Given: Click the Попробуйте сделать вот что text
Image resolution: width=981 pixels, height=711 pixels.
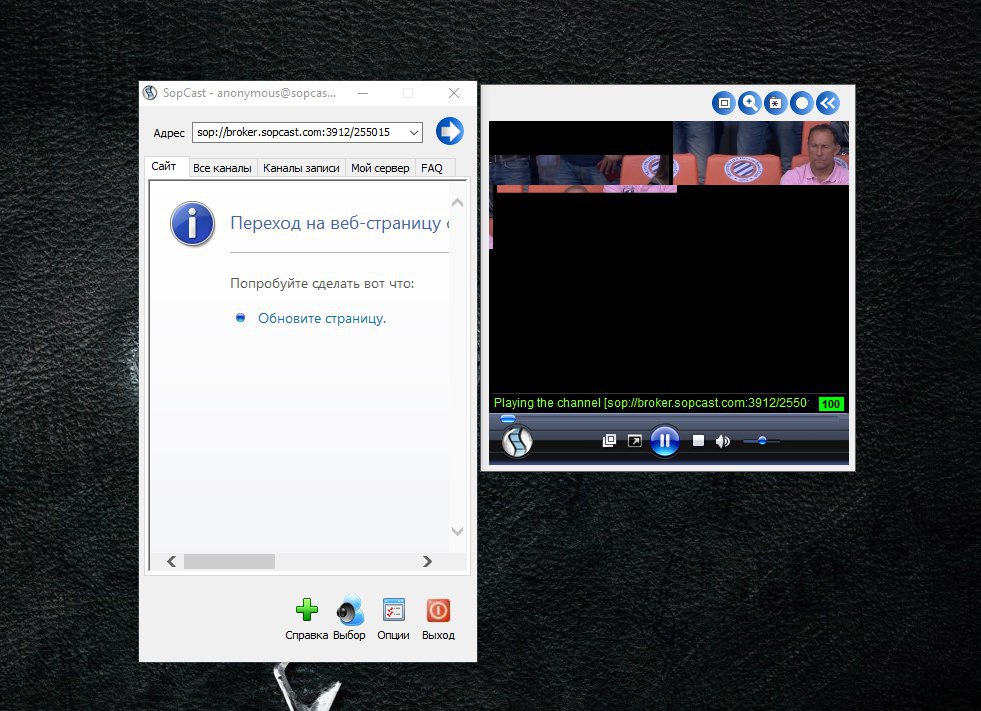Looking at the screenshot, I should pos(322,284).
